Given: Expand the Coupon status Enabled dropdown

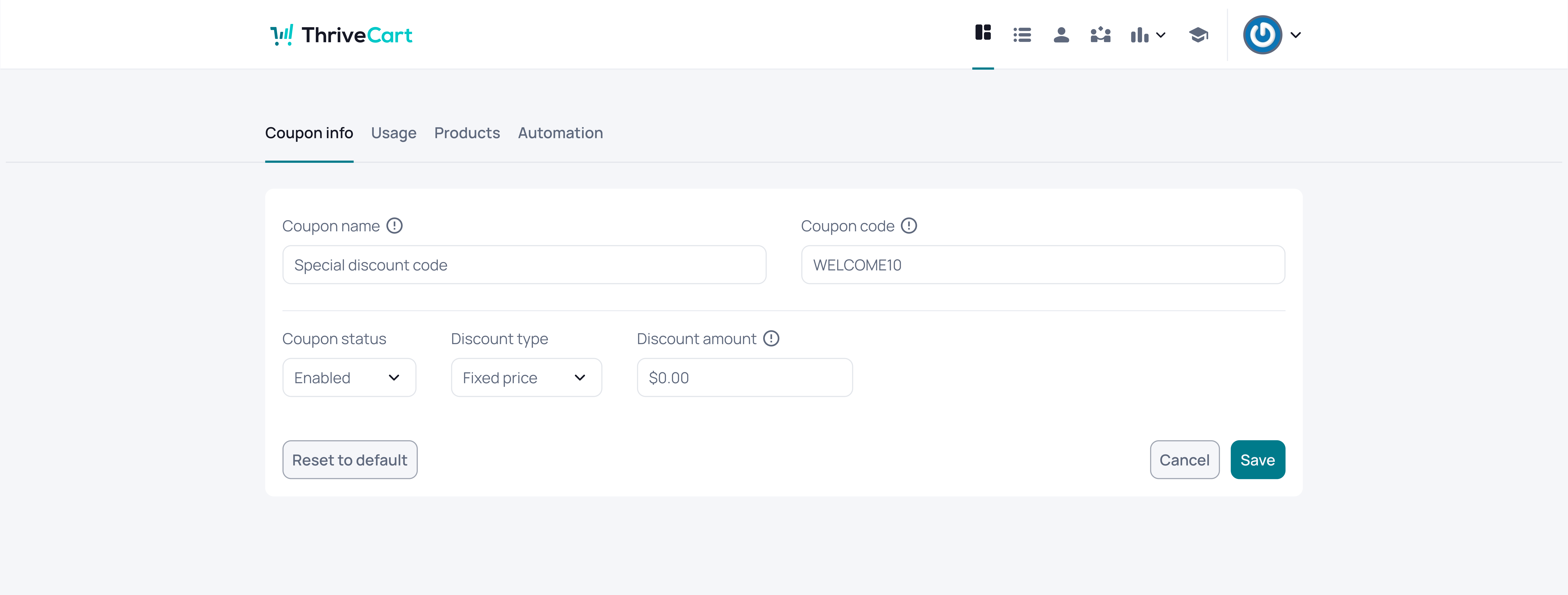Looking at the screenshot, I should click(349, 378).
